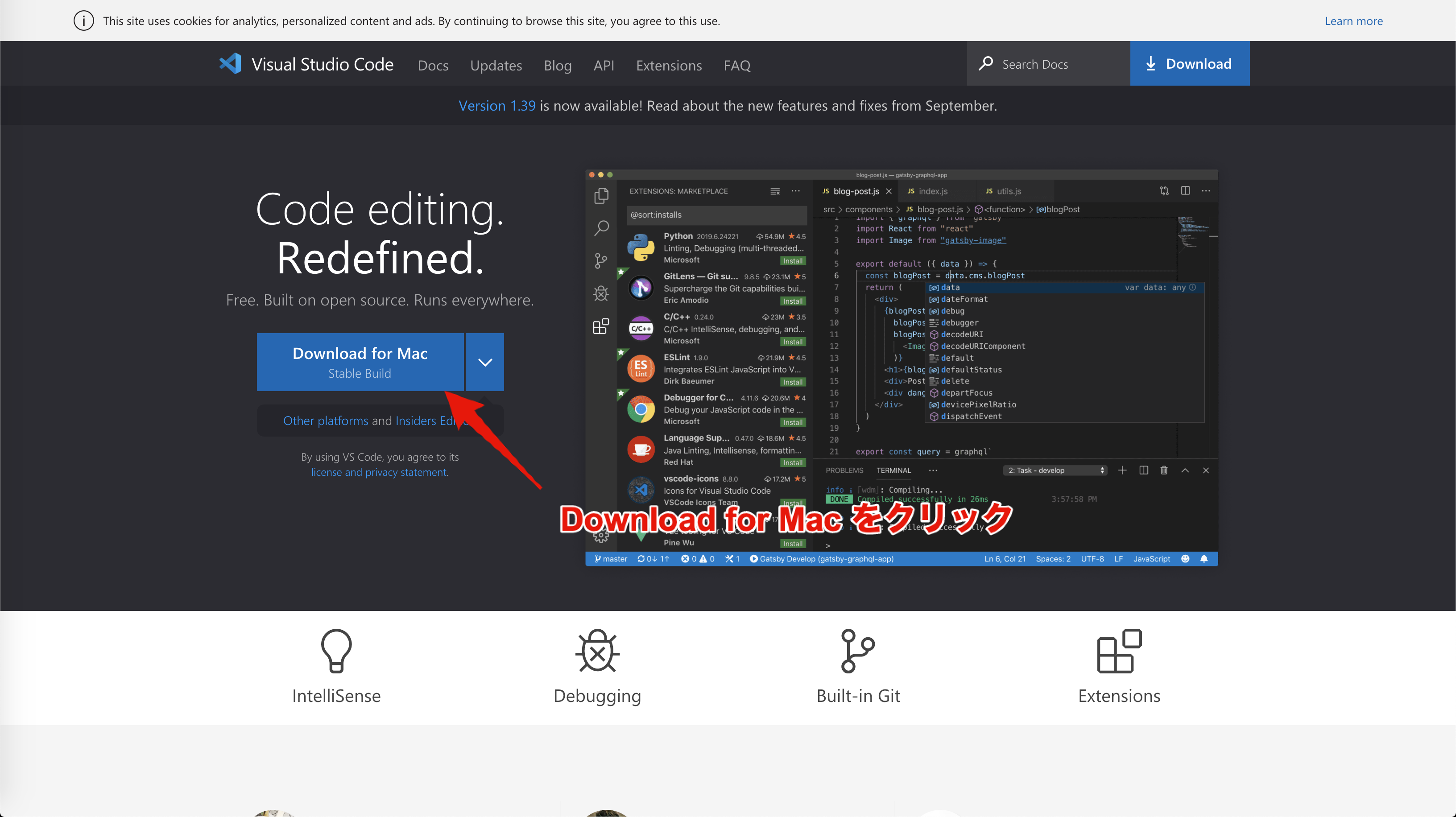Click the split editor icon in the editor toolbar

(1185, 191)
